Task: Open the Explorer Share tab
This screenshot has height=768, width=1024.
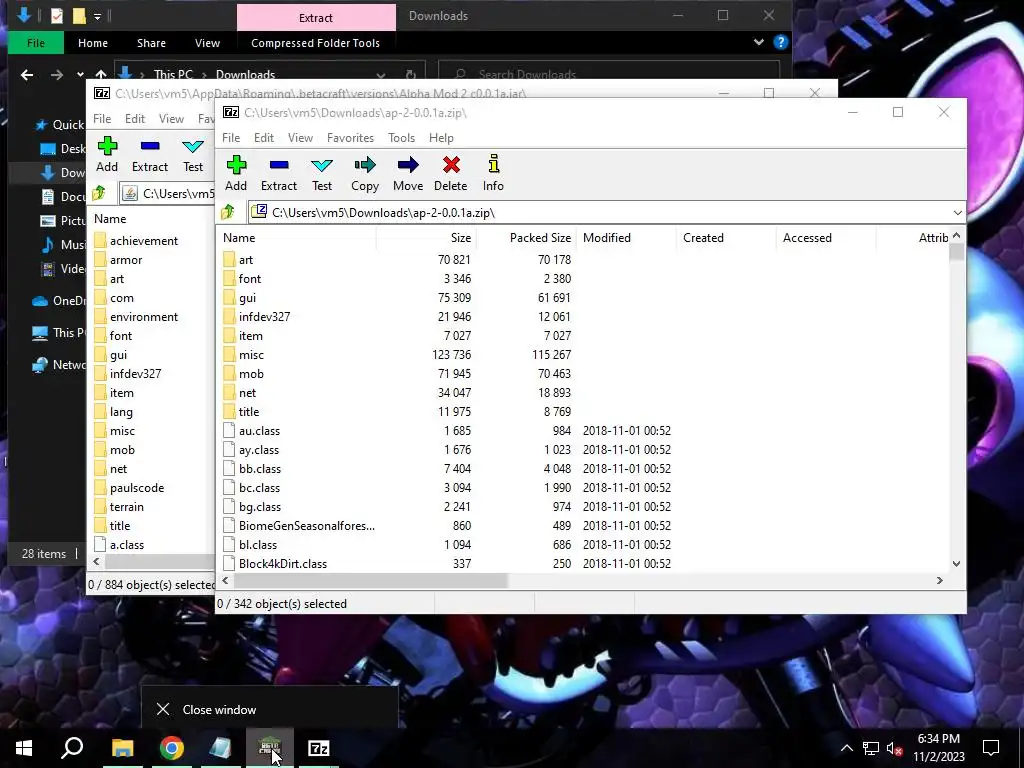Action: pos(152,43)
